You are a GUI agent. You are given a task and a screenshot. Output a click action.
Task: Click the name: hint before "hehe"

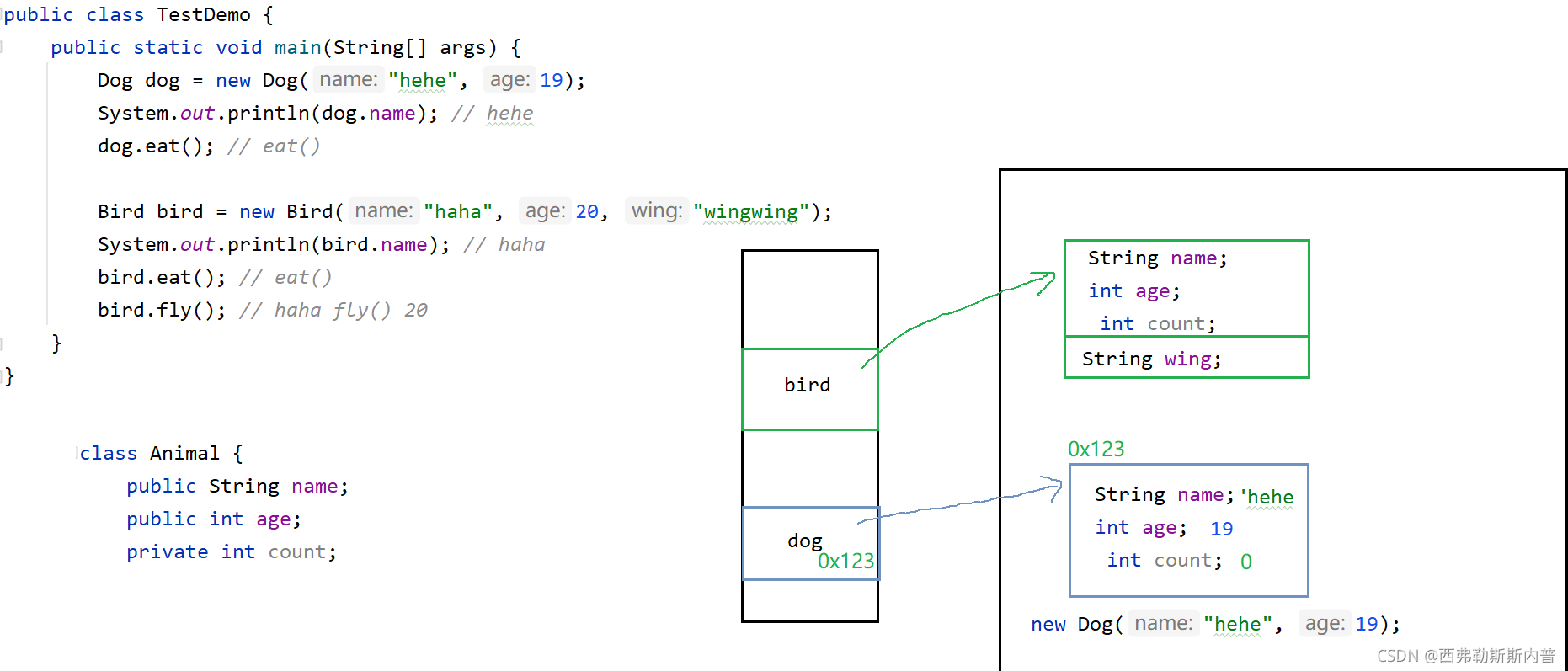[x=349, y=79]
